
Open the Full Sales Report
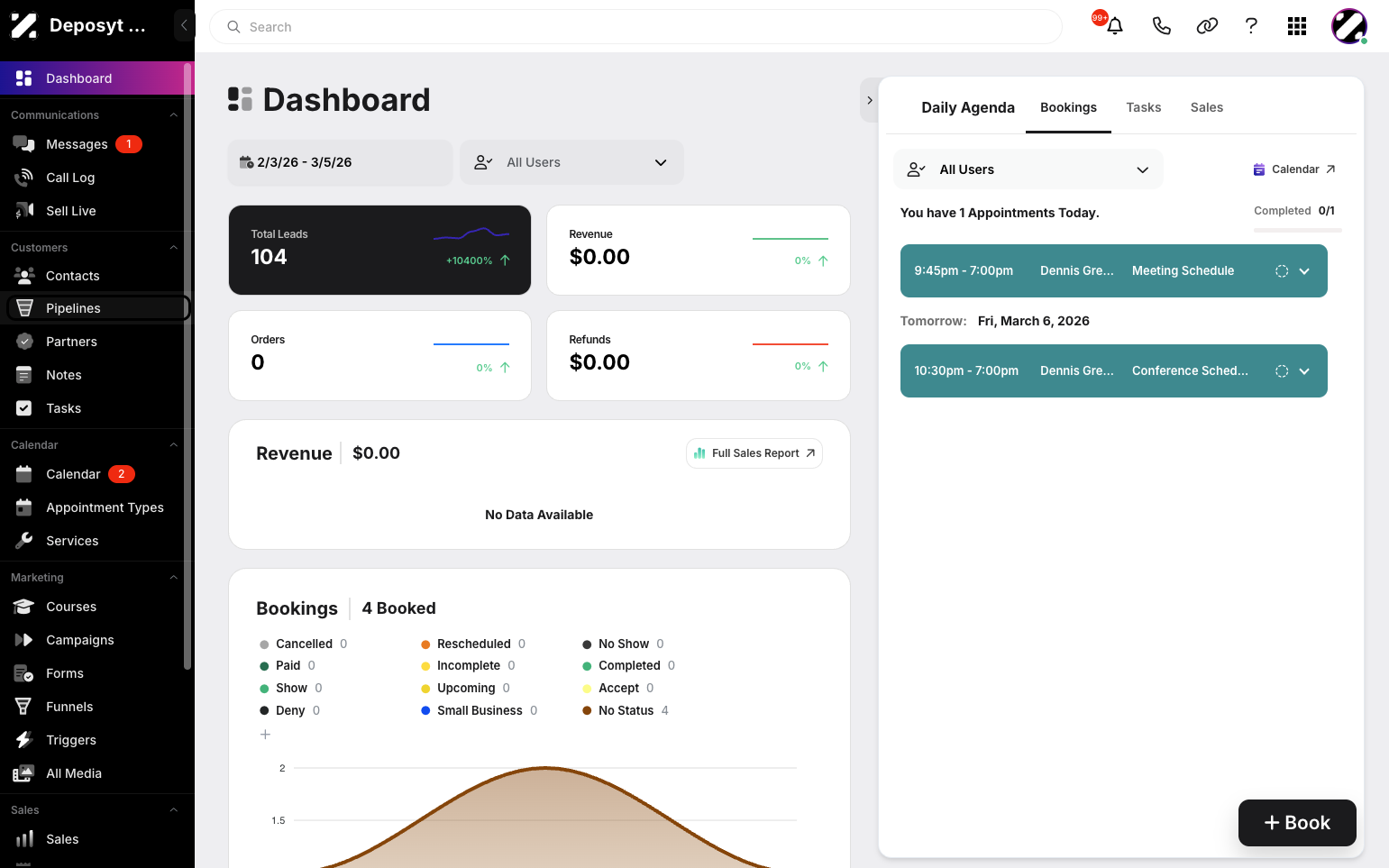tap(754, 453)
